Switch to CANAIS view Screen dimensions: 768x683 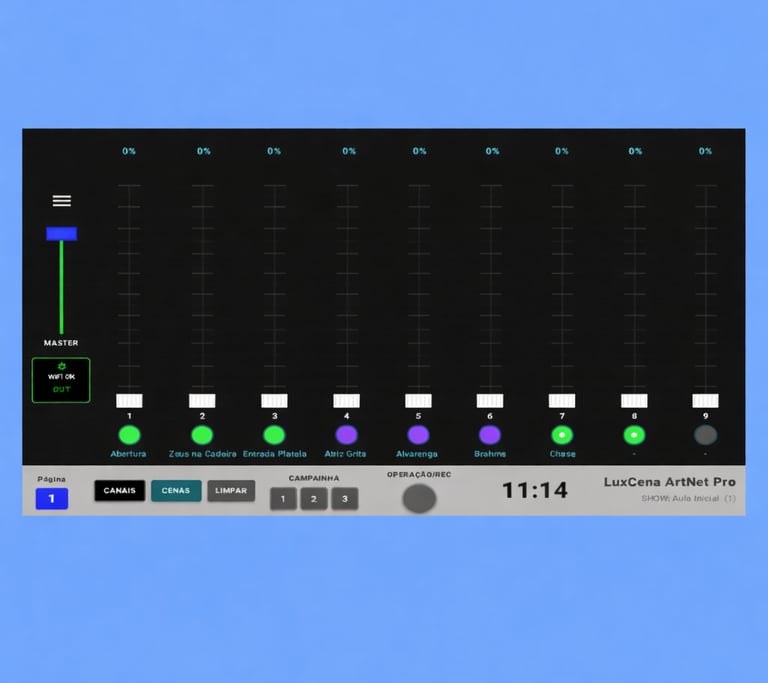[x=120, y=490]
